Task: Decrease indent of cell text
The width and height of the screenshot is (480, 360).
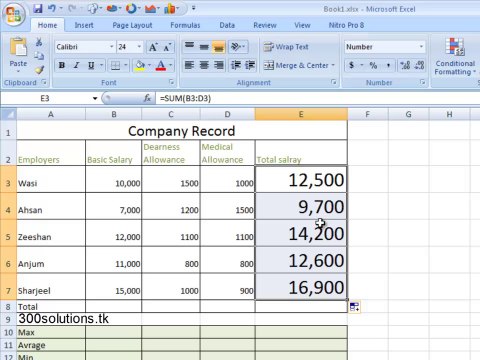Action: click(236, 65)
